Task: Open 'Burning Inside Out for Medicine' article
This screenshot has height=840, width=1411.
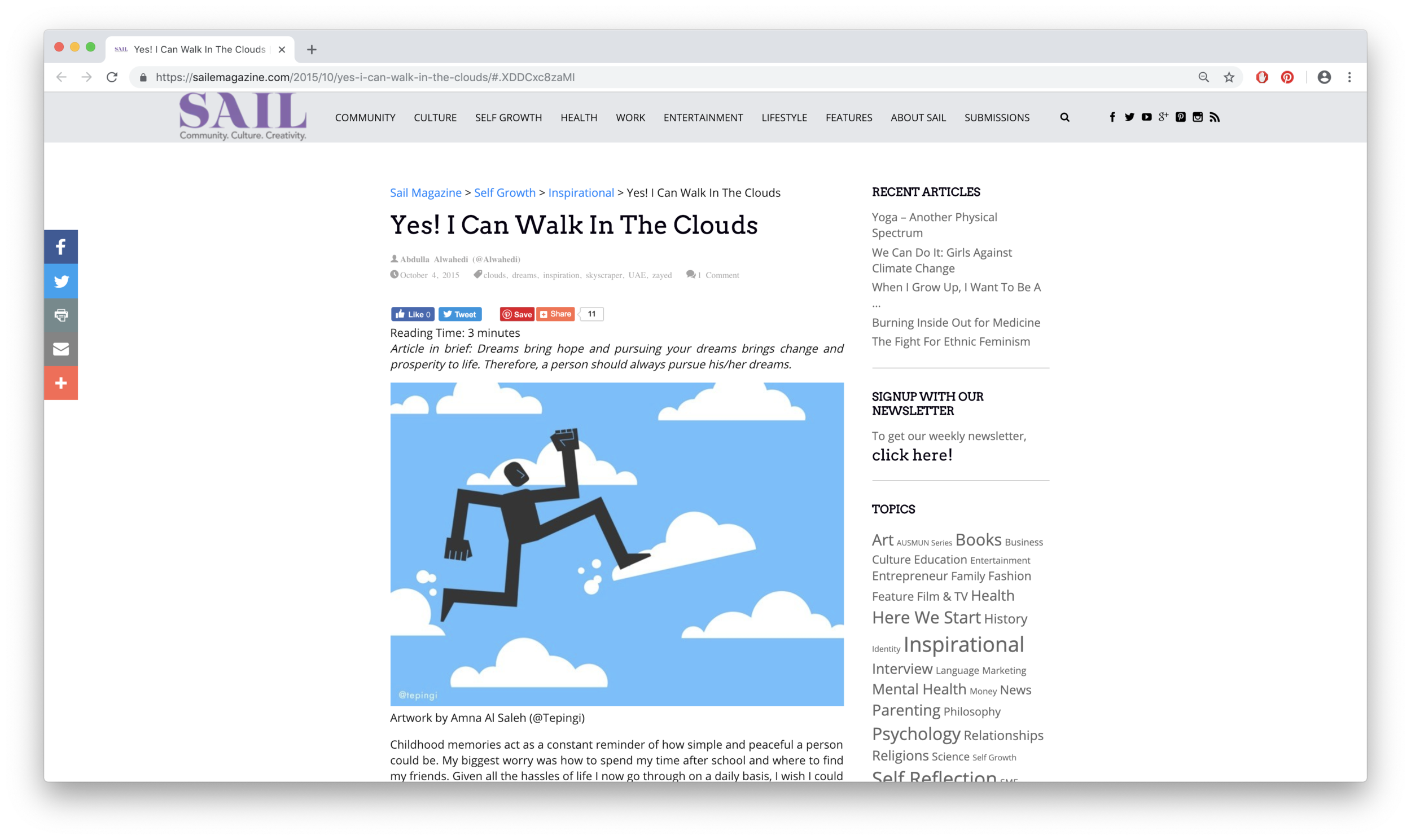Action: [956, 323]
